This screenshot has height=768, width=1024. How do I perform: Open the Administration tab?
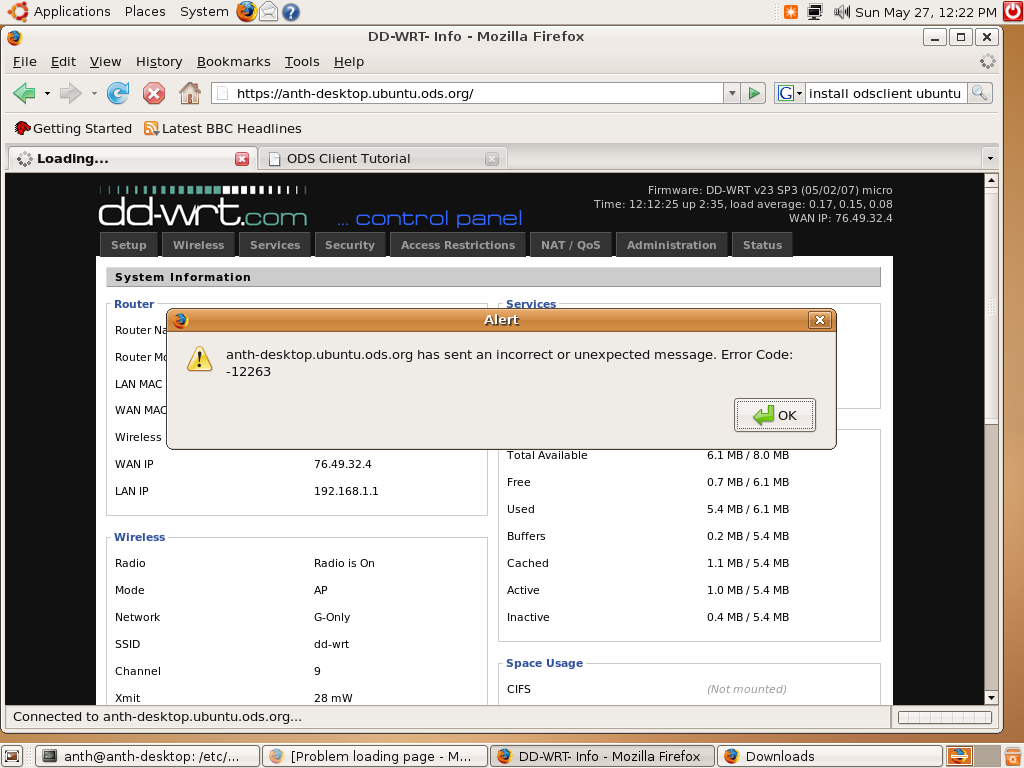coord(671,245)
